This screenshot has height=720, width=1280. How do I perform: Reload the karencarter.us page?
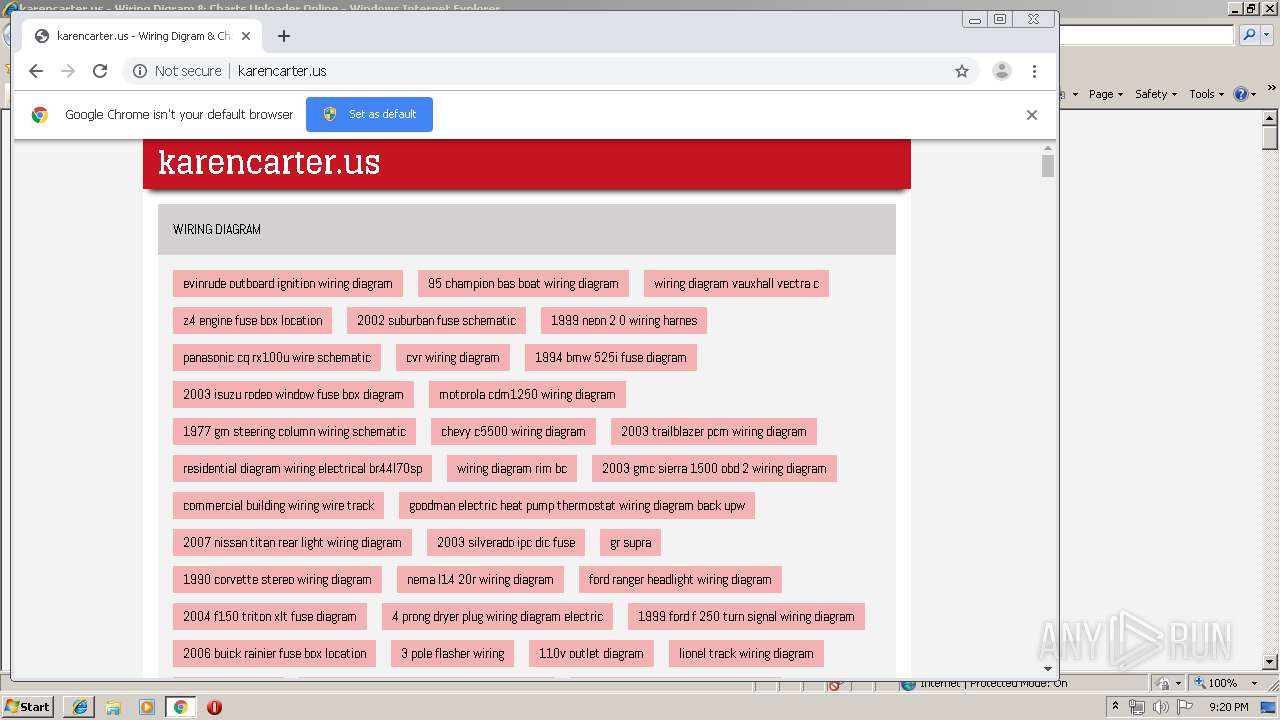(x=100, y=71)
